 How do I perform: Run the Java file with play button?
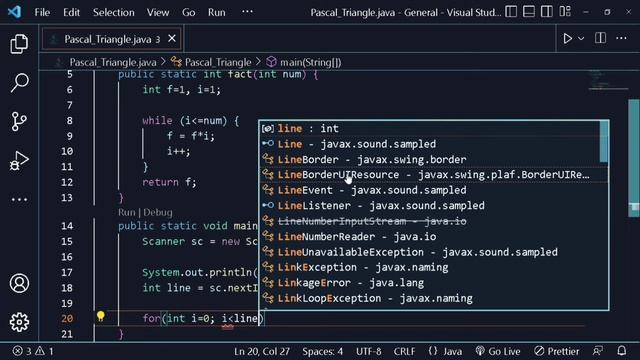click(567, 38)
